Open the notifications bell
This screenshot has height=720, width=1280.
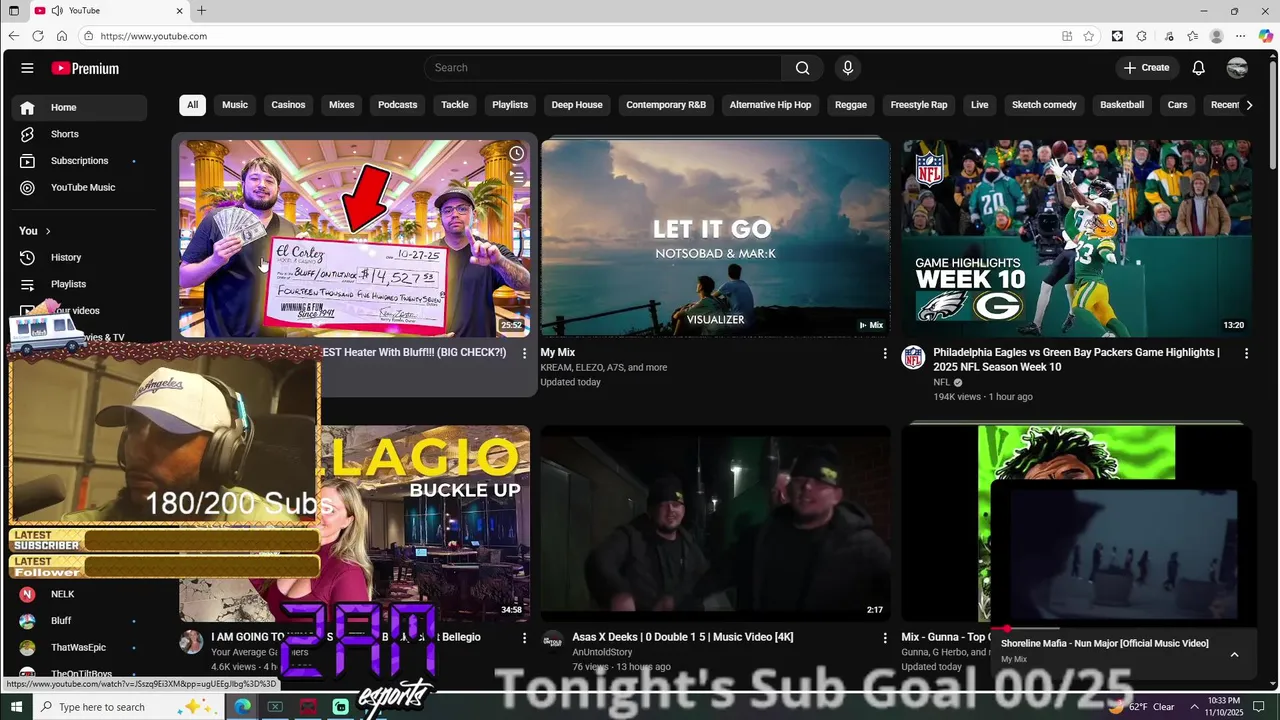point(1198,68)
